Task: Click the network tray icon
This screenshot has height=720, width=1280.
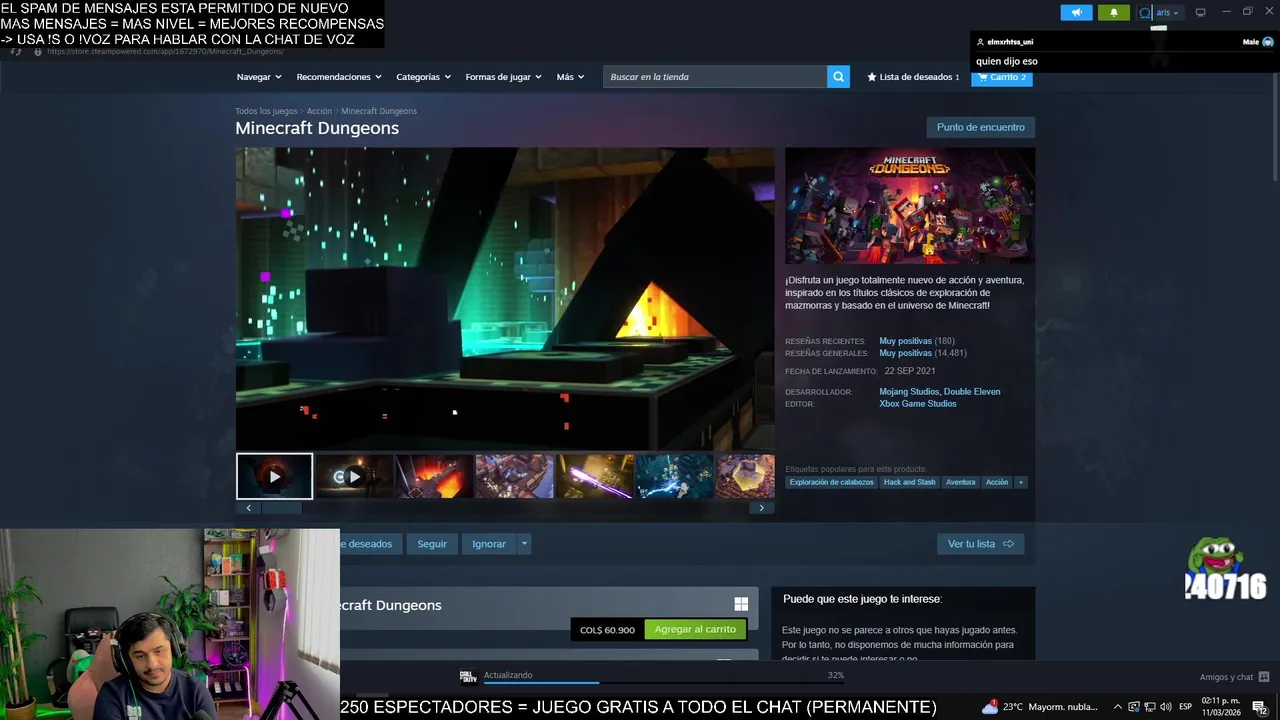Action: coord(1149,707)
